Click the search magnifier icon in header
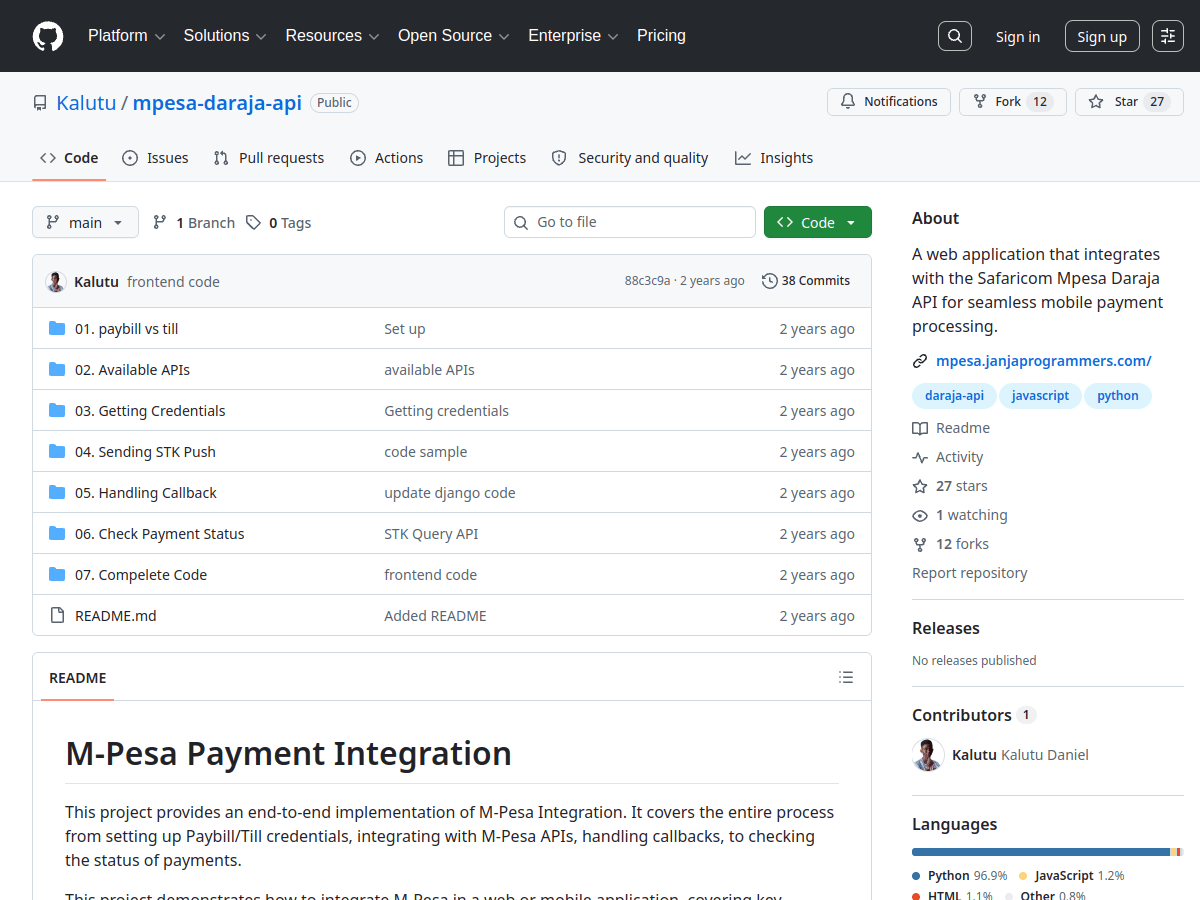The height and width of the screenshot is (900, 1200). [x=955, y=36]
